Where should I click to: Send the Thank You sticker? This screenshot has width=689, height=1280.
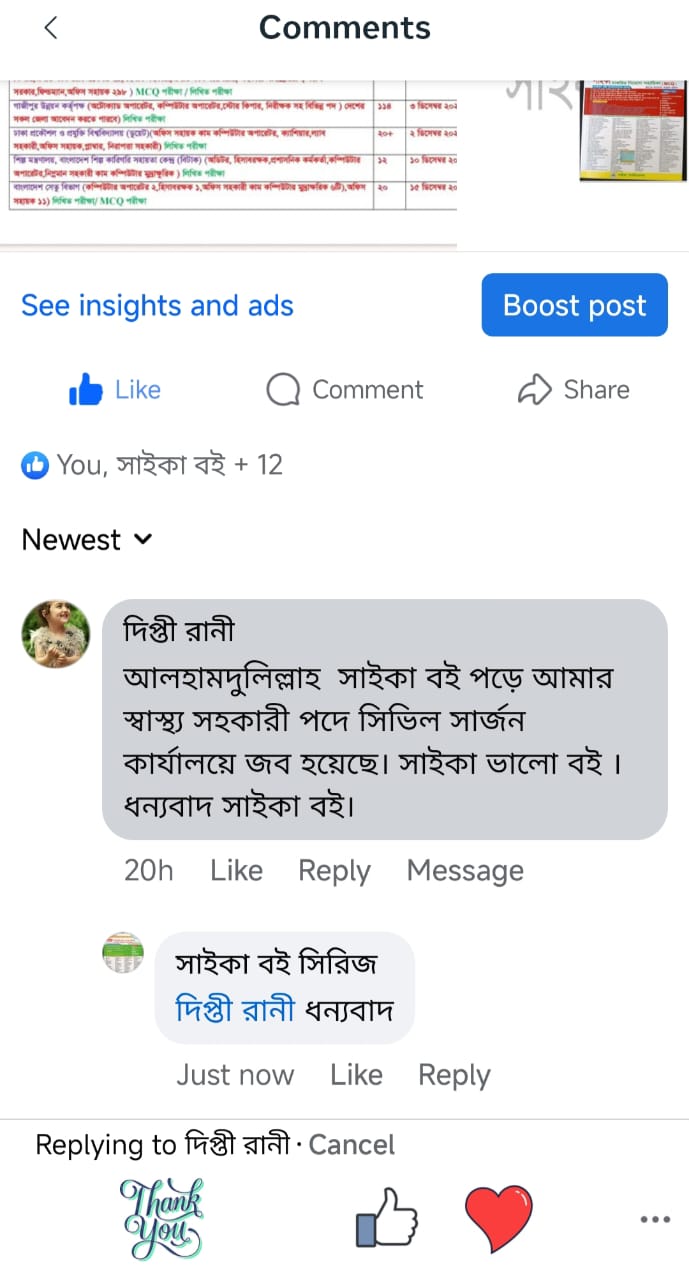click(163, 1218)
